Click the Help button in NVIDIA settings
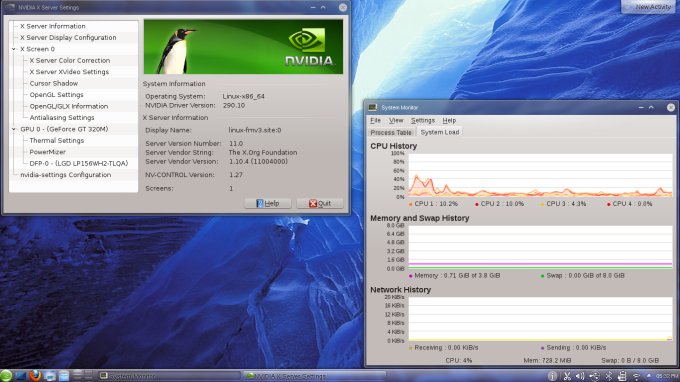Viewport: 680px width, 382px height. 268,203
